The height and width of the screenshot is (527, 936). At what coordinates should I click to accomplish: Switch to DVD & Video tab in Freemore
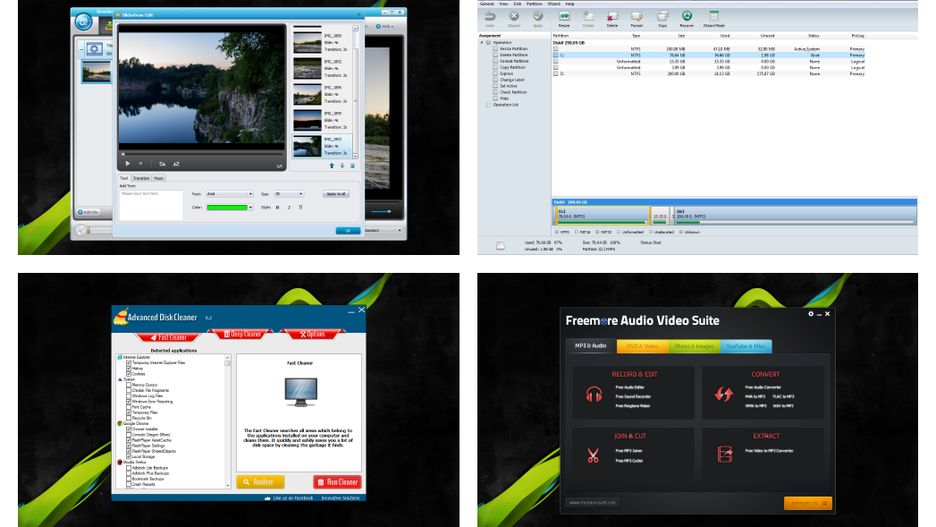(x=642, y=346)
